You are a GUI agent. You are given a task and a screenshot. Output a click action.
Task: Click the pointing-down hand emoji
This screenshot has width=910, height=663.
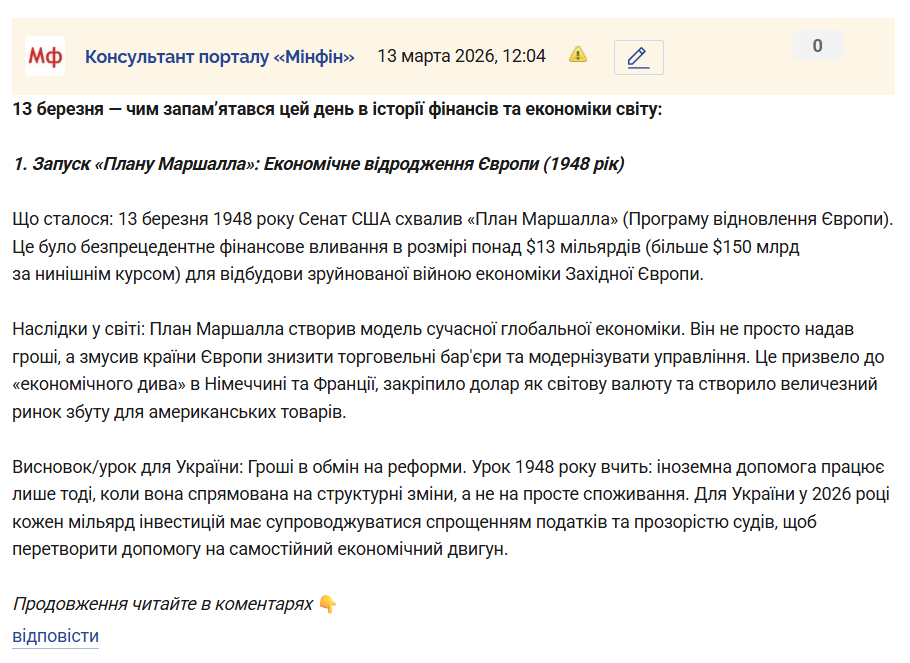point(328,604)
